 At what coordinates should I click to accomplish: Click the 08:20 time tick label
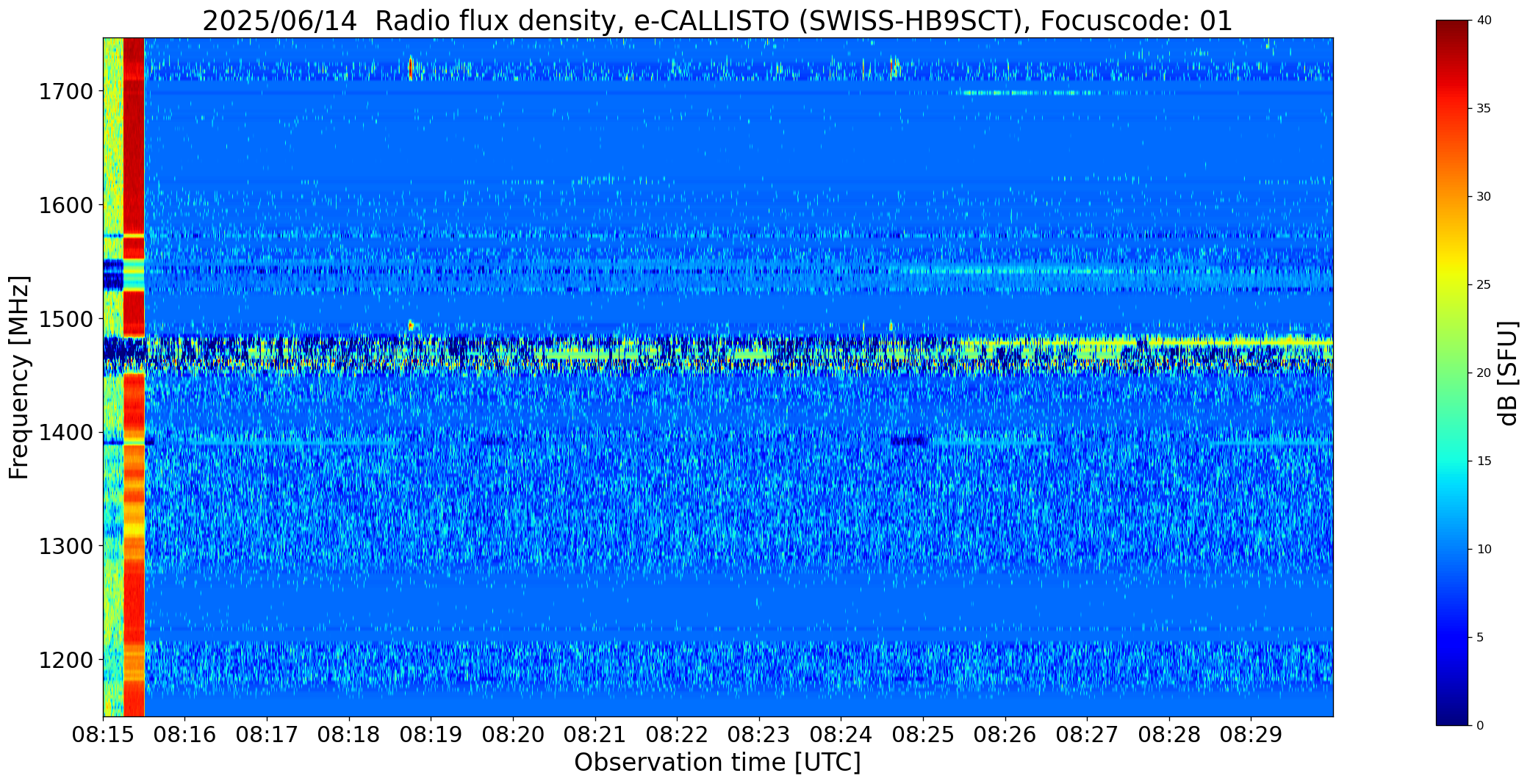pyautogui.click(x=513, y=735)
